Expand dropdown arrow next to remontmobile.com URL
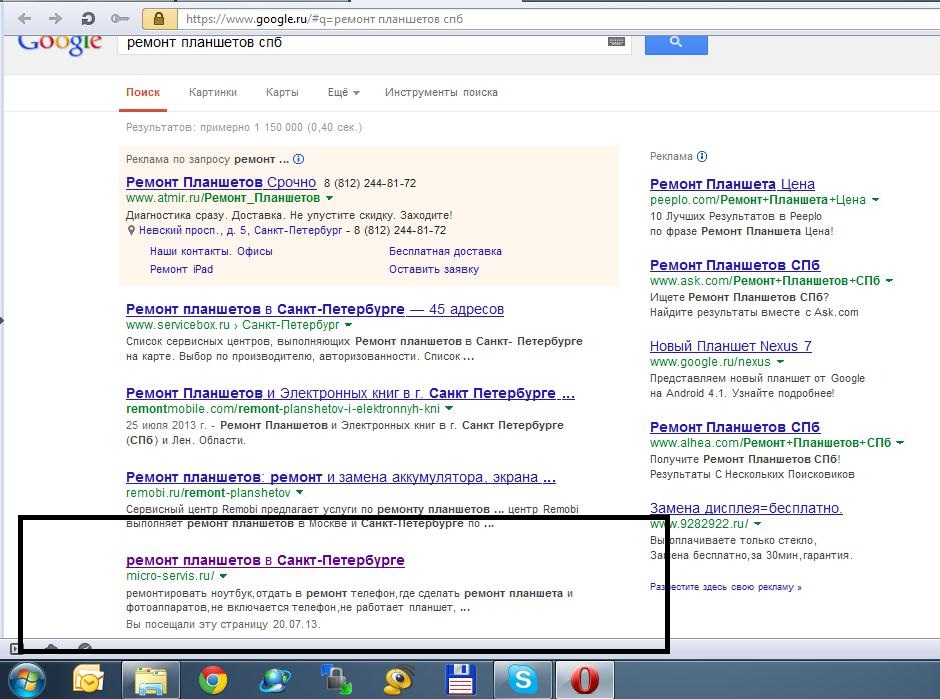The width and height of the screenshot is (940, 699). 449,409
